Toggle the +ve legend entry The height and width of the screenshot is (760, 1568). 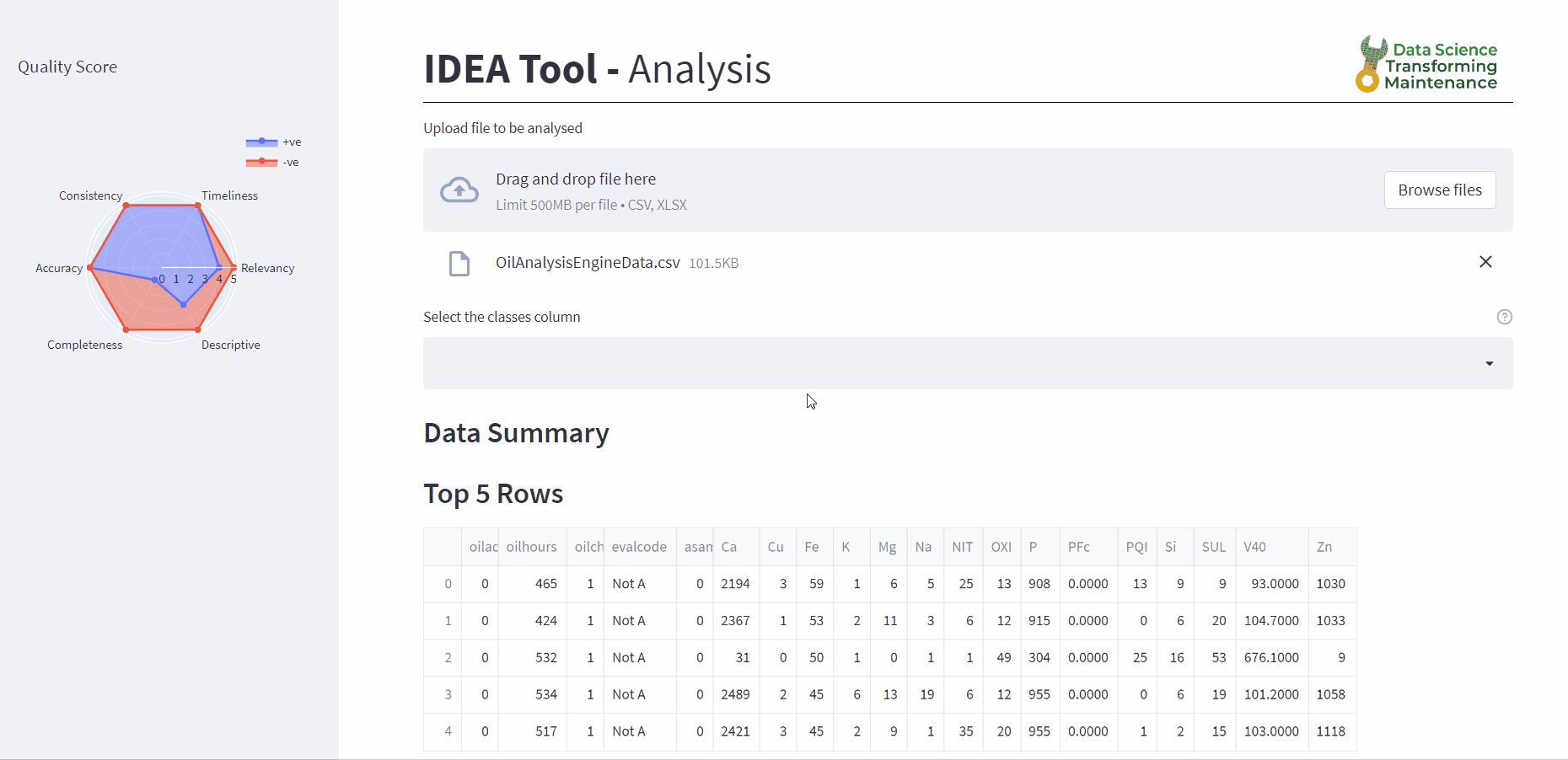(273, 142)
